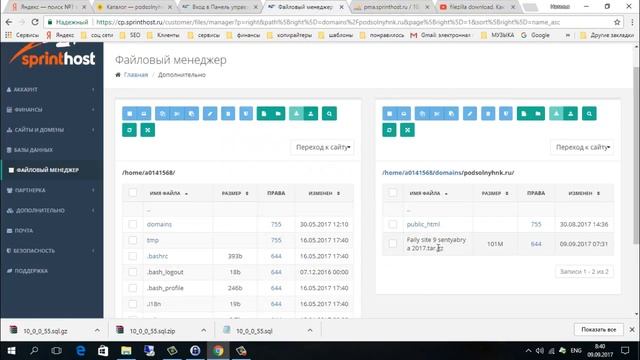Viewport: 640px width, 360px height.
Task: Select the .bashrc file checkbox
Action: point(133,256)
